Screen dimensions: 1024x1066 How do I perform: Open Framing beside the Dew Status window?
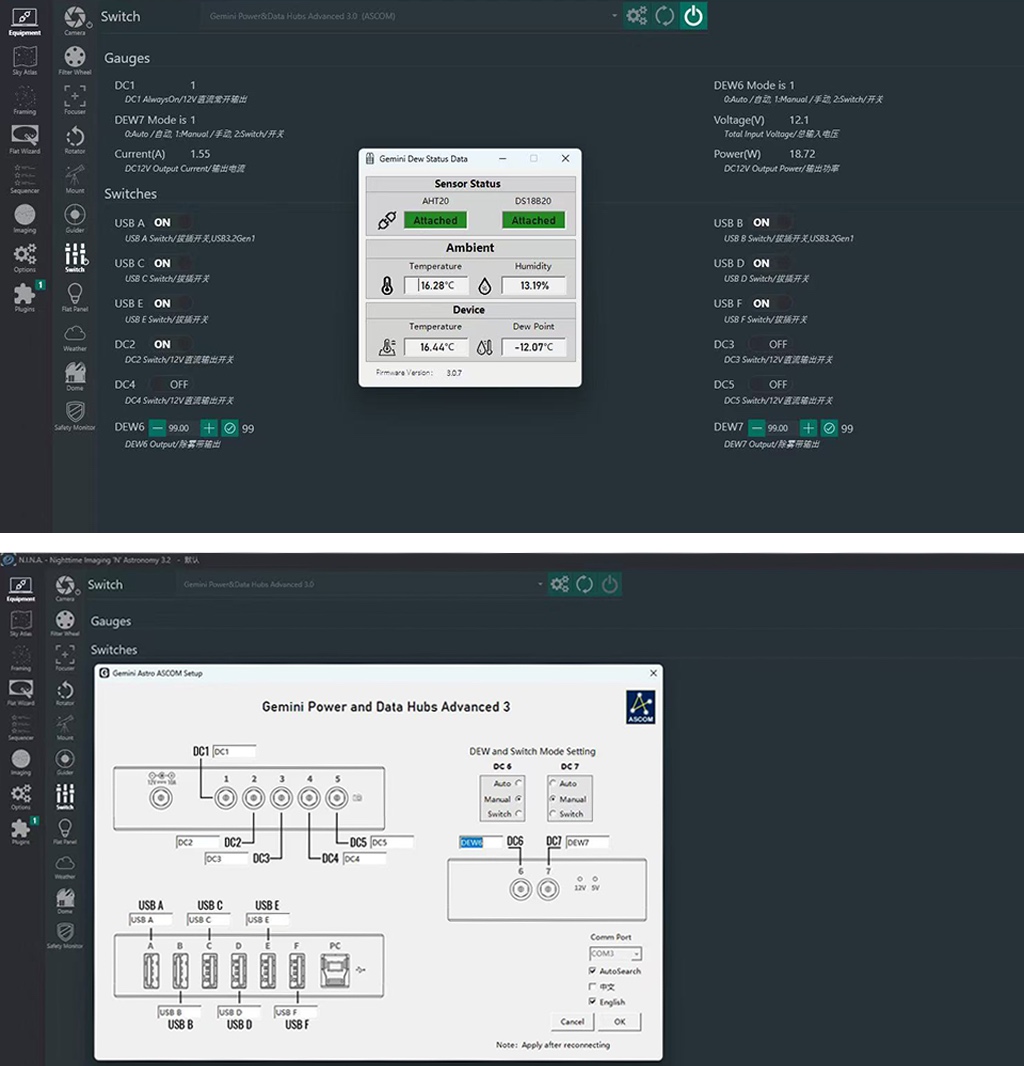[x=24, y=100]
